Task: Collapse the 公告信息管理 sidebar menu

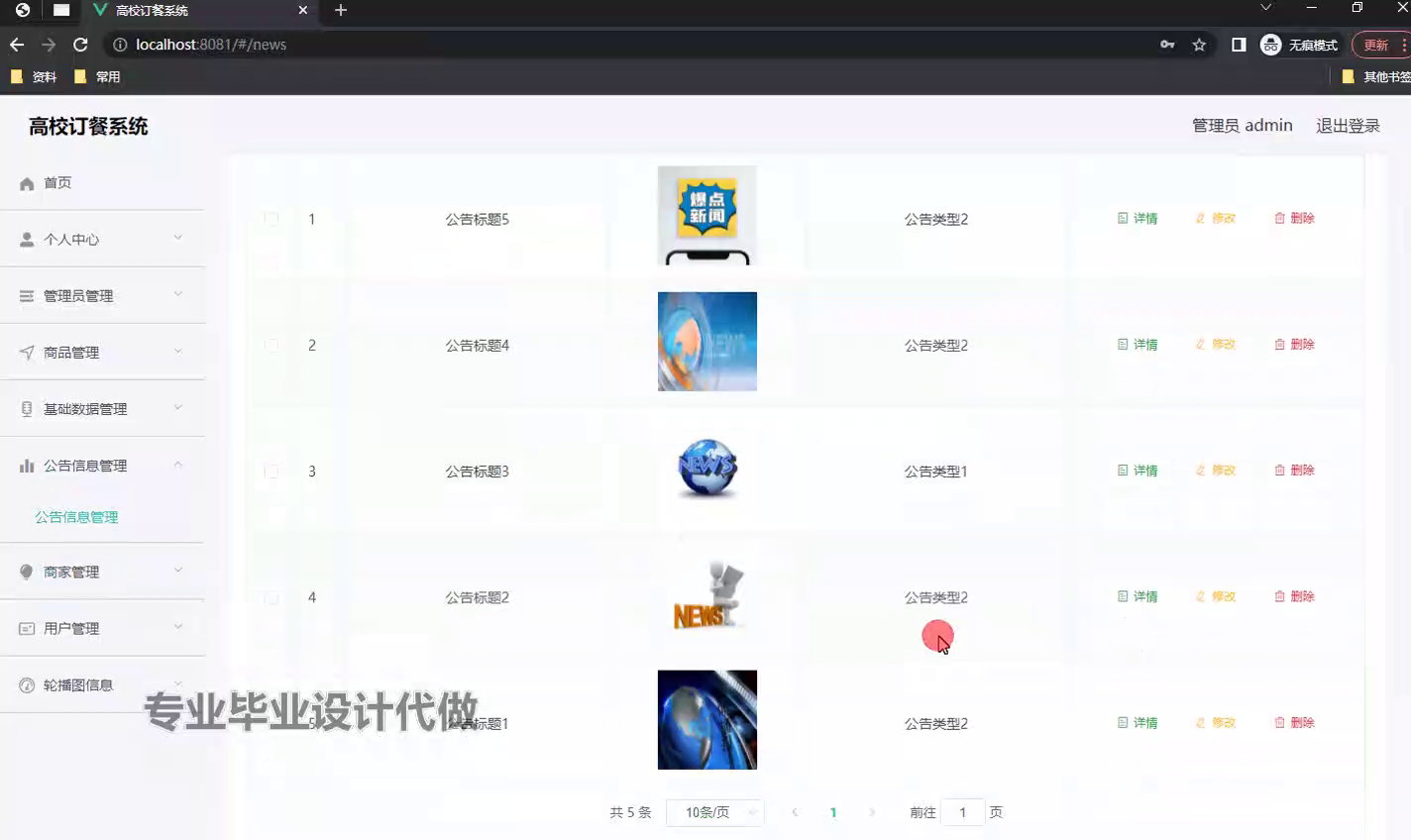Action: (x=102, y=465)
